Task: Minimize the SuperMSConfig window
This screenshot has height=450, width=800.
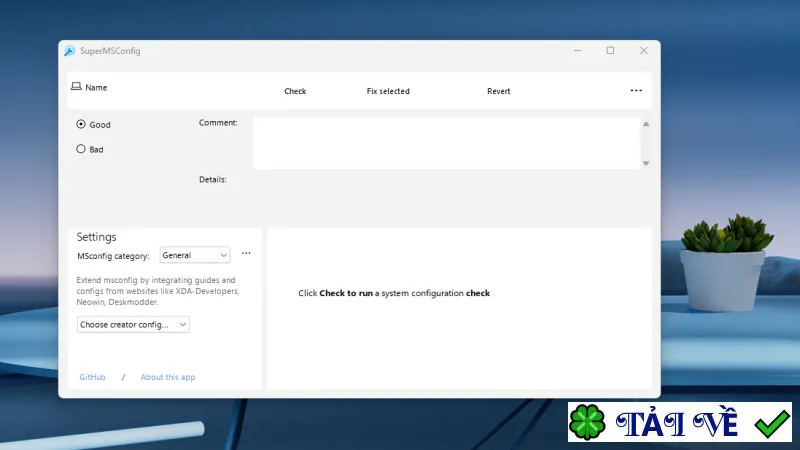Action: [578, 51]
